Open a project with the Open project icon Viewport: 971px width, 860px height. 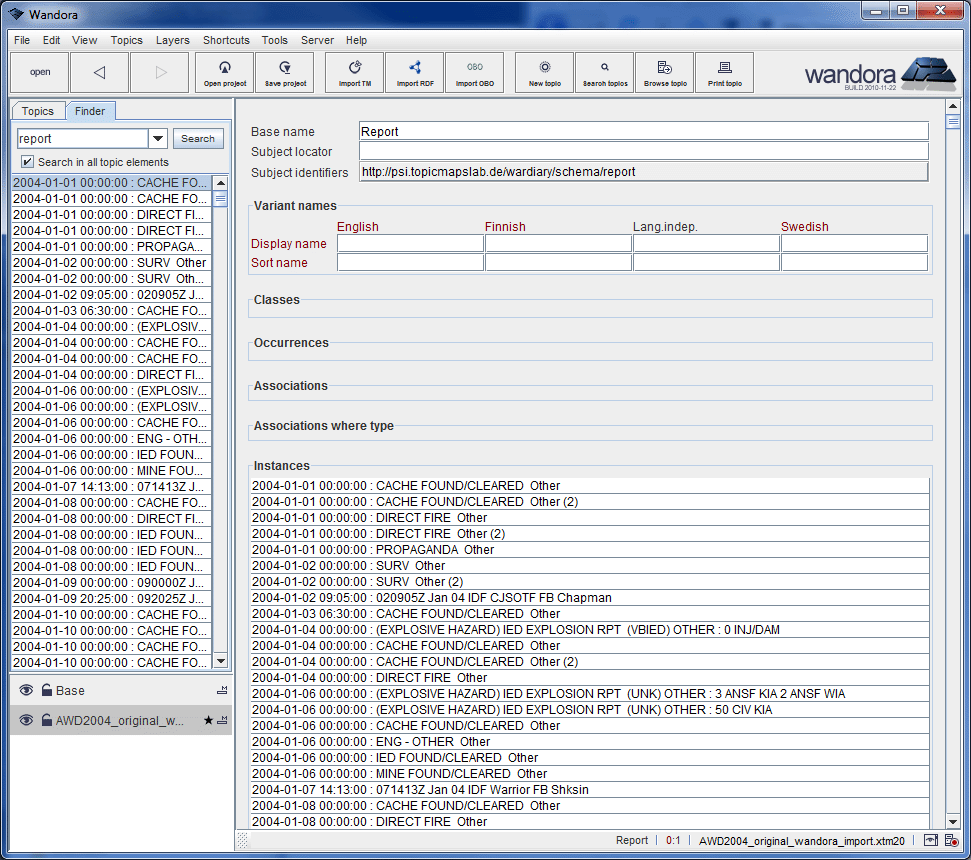tap(224, 72)
